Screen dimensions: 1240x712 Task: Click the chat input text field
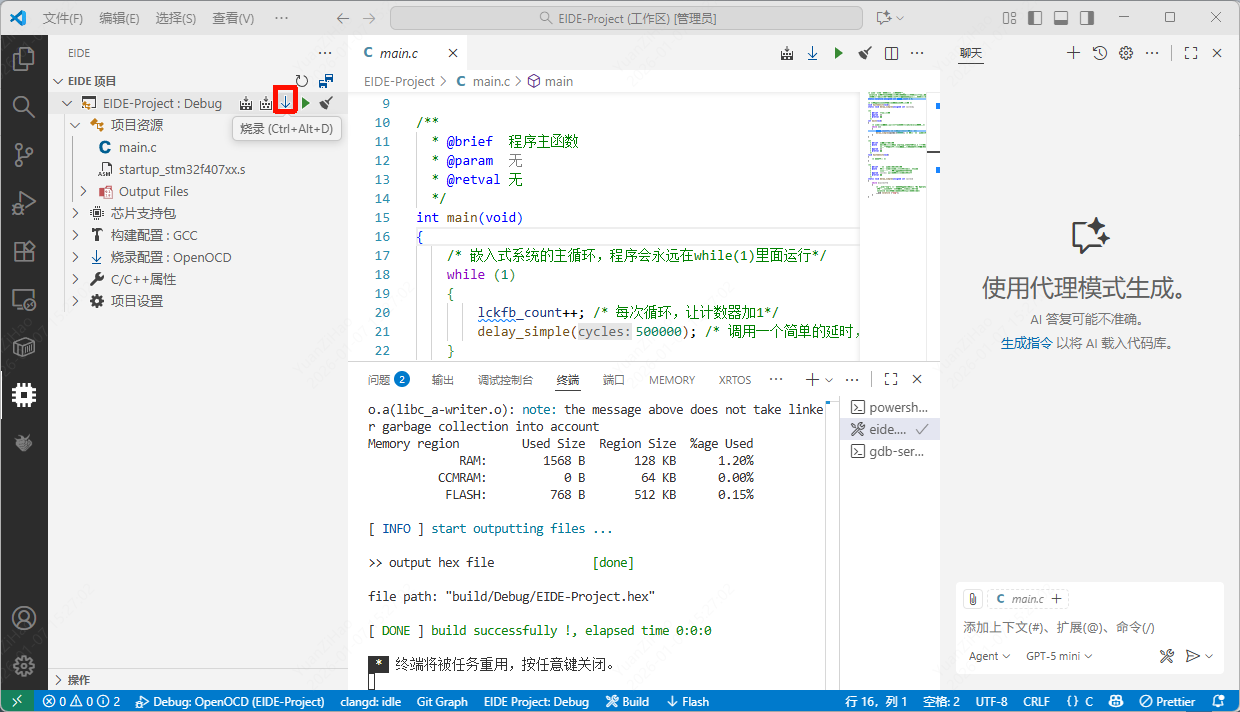pyautogui.click(x=1080, y=627)
